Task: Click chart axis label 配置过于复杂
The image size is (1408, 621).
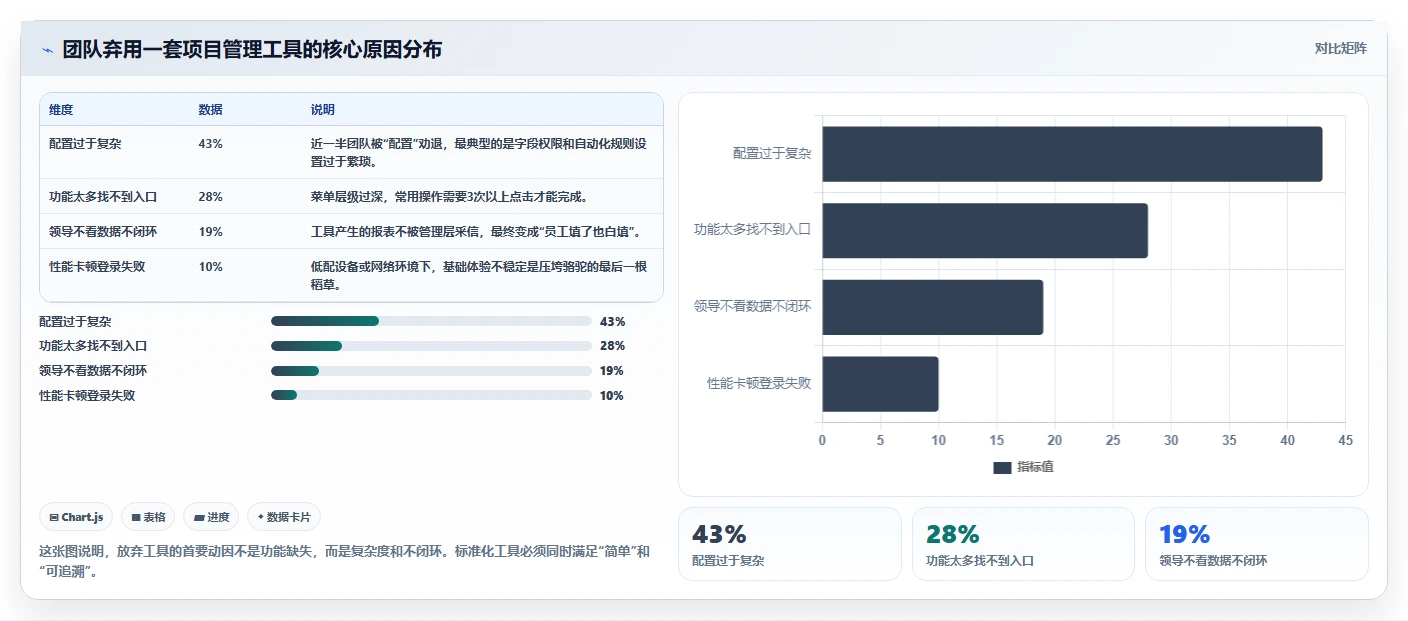Action: point(772,154)
